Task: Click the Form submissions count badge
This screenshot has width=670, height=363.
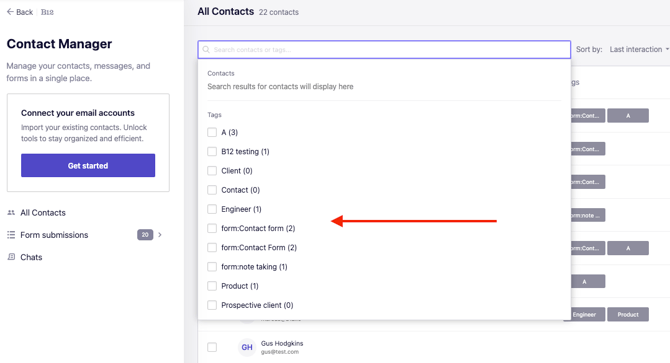Action: coord(145,234)
